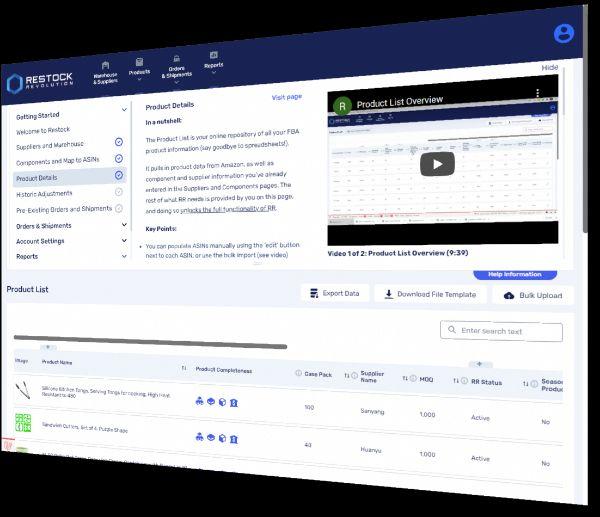
Task: Click fourth completeness icon in Tongs row
Action: click(234, 403)
